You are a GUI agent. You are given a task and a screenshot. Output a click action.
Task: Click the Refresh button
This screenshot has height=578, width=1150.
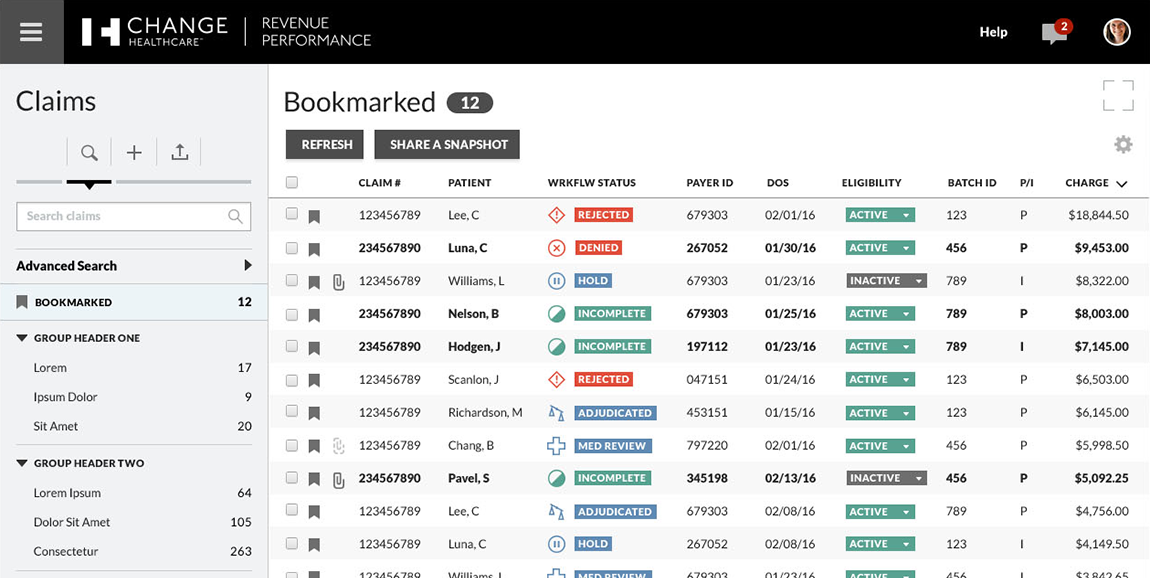[327, 145]
